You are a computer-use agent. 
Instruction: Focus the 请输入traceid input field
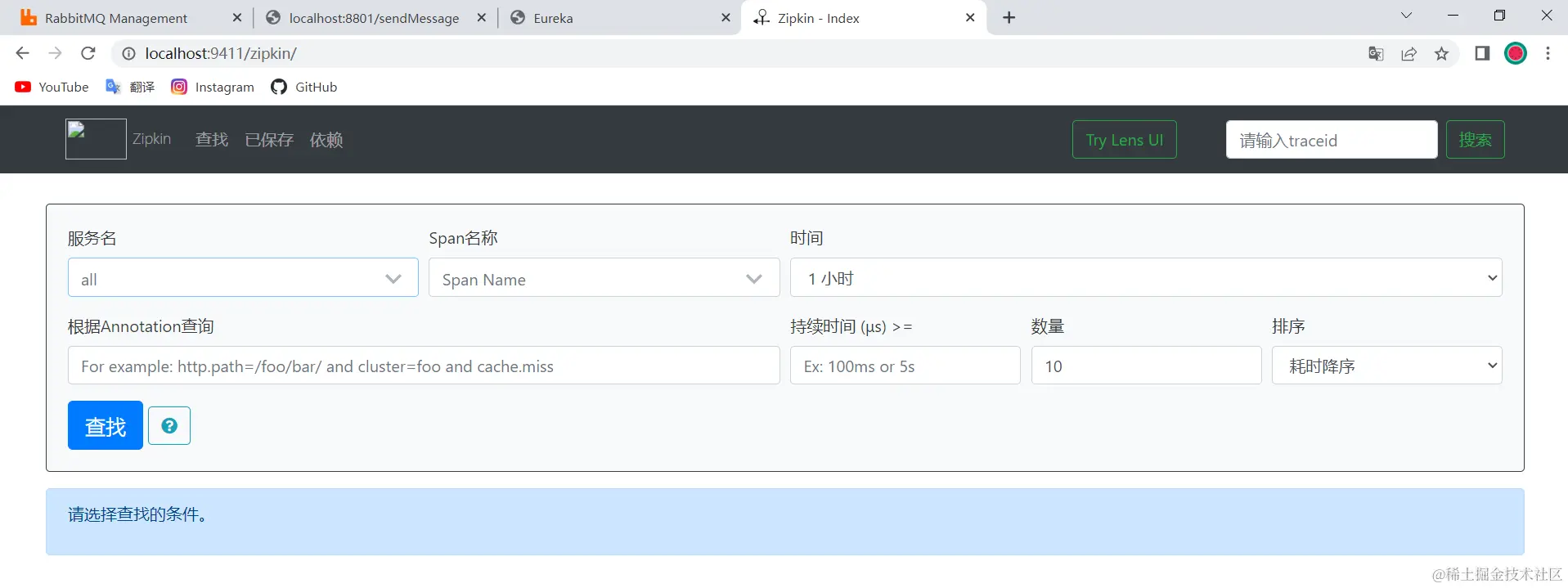click(x=1332, y=140)
